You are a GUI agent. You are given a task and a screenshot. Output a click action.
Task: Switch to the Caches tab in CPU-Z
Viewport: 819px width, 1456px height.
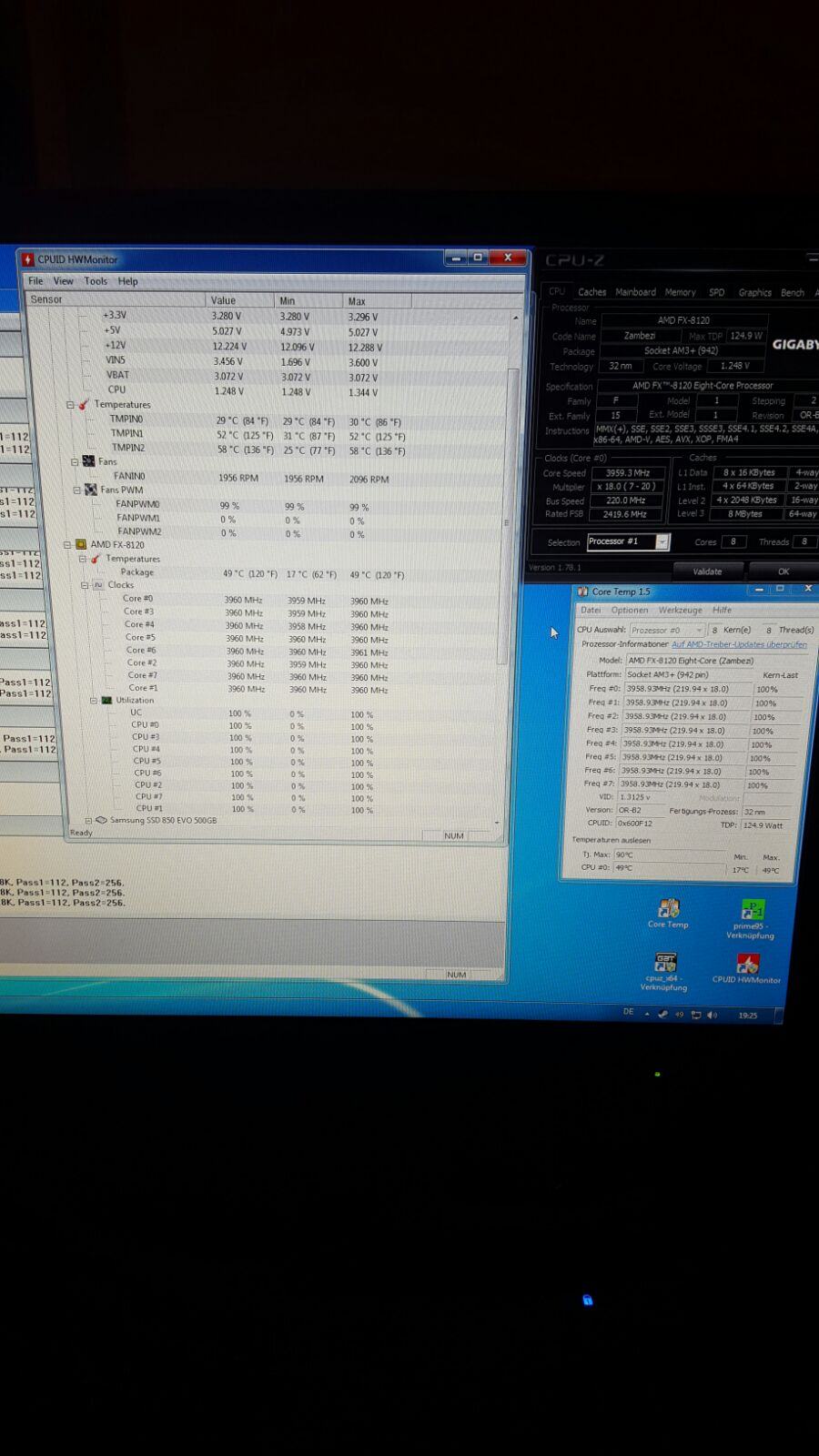tap(591, 292)
